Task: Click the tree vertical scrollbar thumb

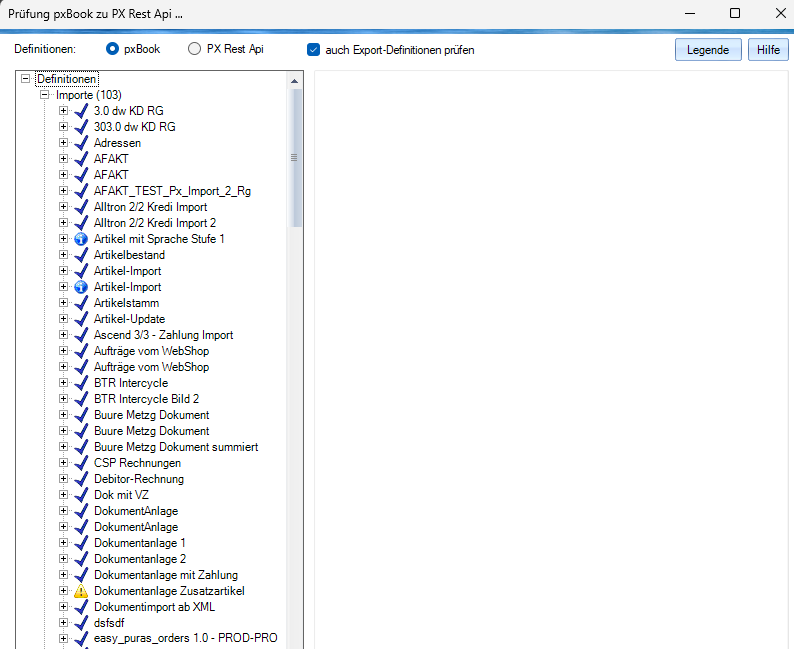Action: [x=295, y=157]
